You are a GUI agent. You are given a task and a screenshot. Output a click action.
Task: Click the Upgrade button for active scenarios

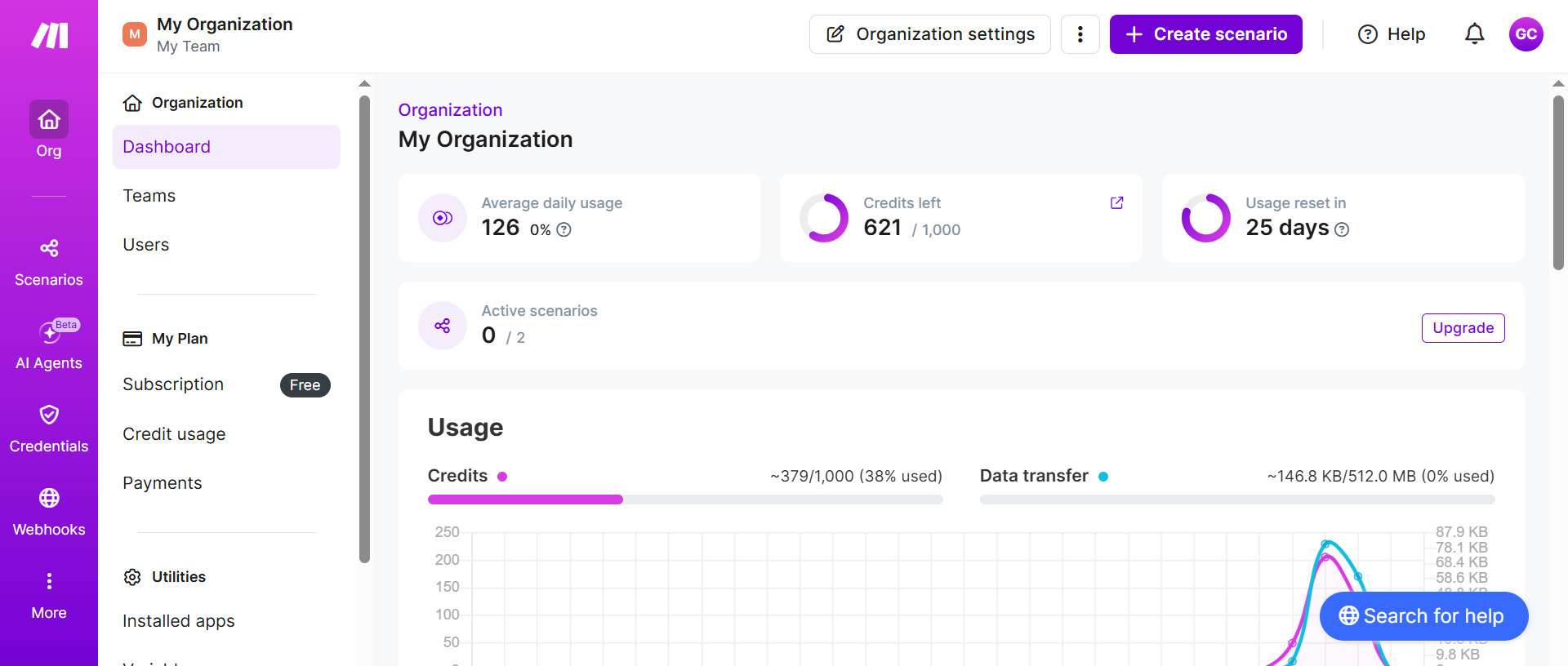[1463, 328]
